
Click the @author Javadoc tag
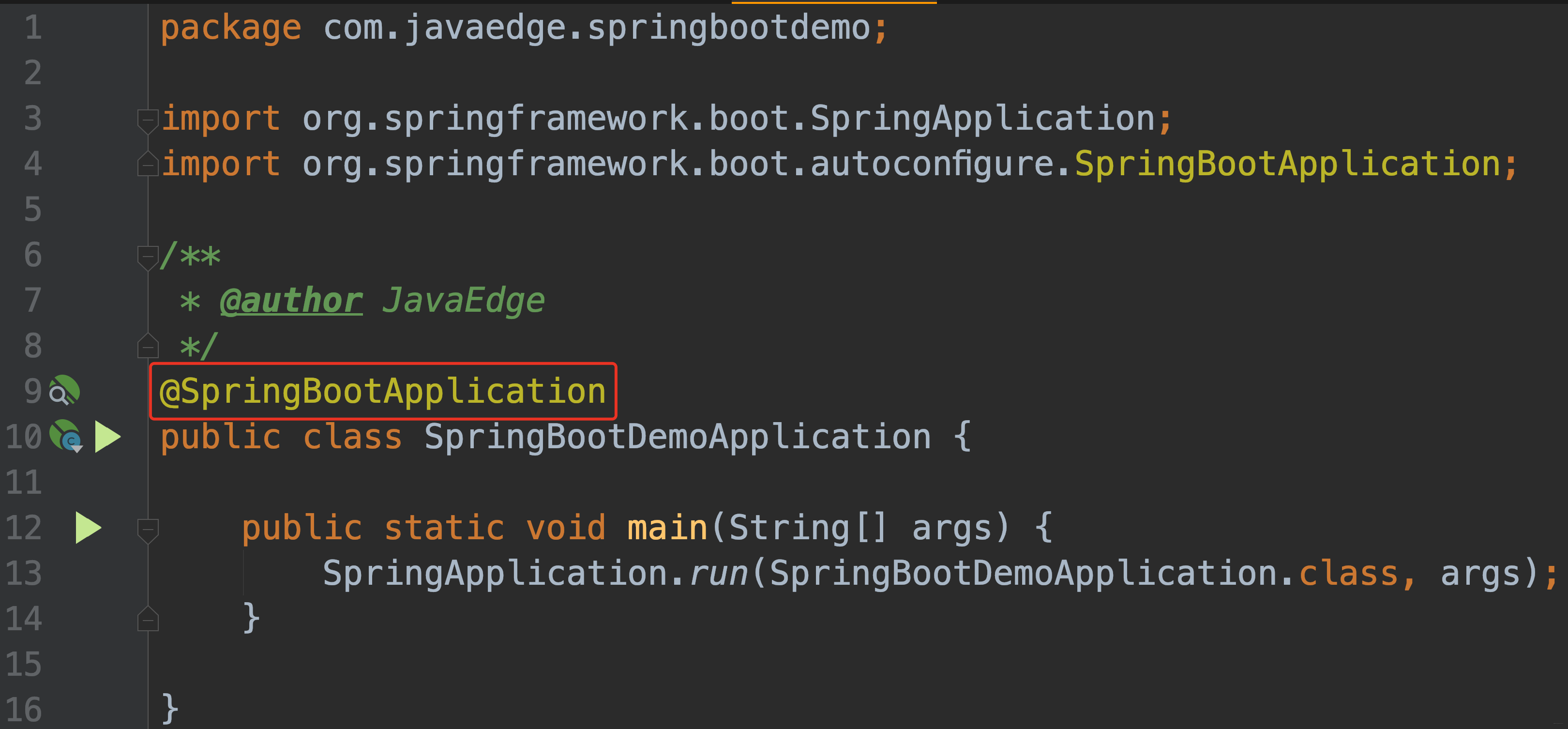[291, 300]
